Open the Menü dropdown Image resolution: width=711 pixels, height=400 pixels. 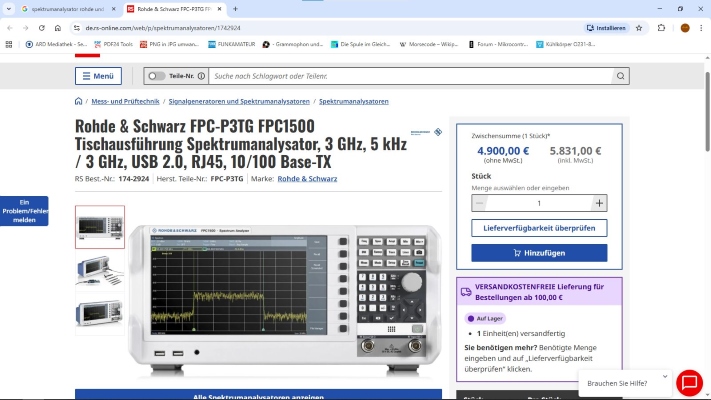[98, 76]
